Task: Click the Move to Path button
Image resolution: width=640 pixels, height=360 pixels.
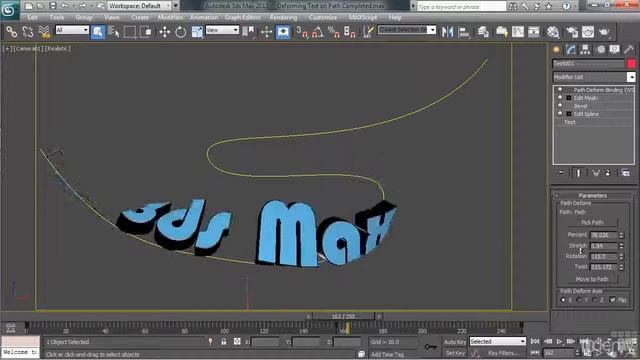Action: [x=592, y=279]
